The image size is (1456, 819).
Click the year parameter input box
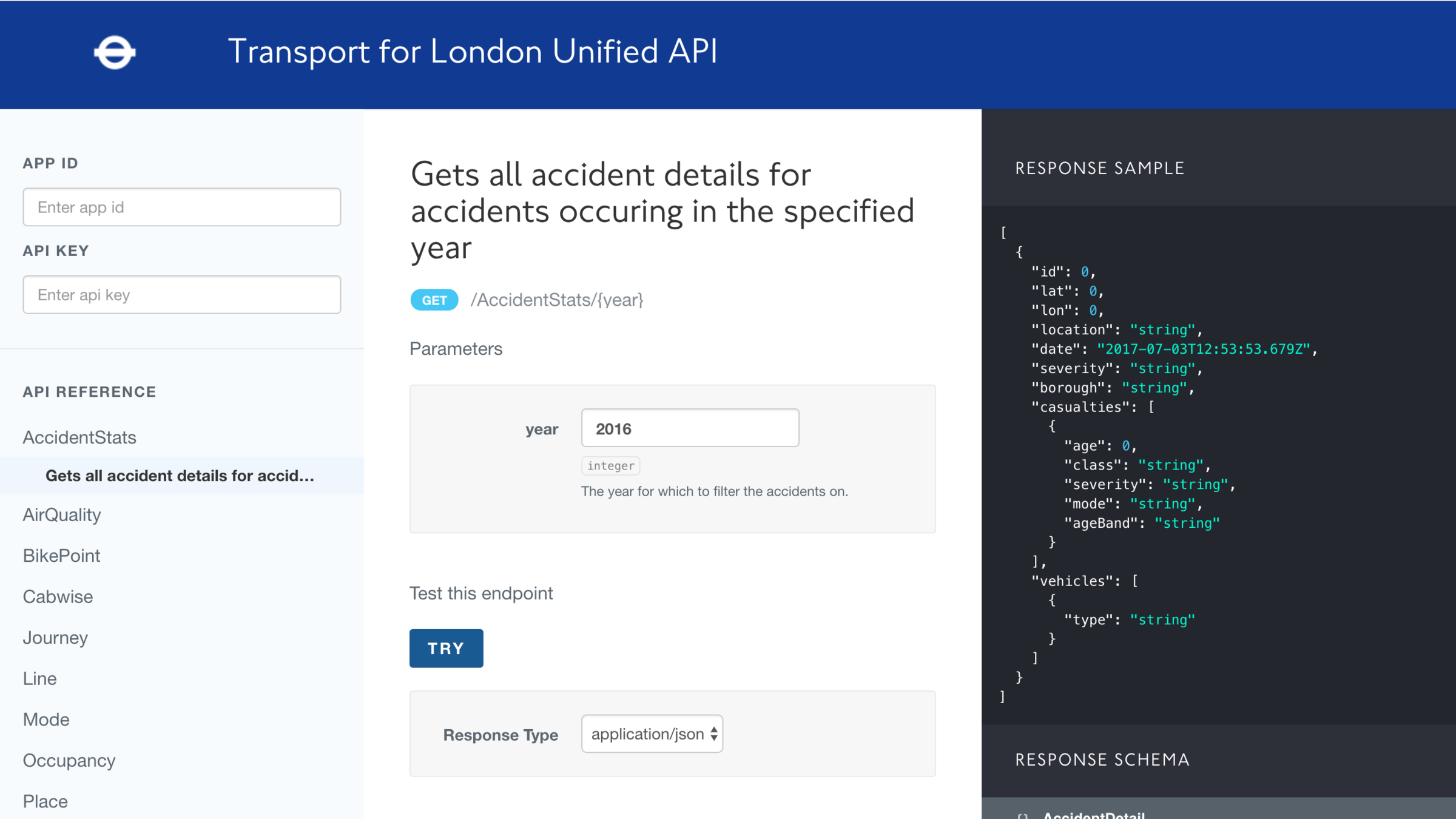(x=690, y=428)
